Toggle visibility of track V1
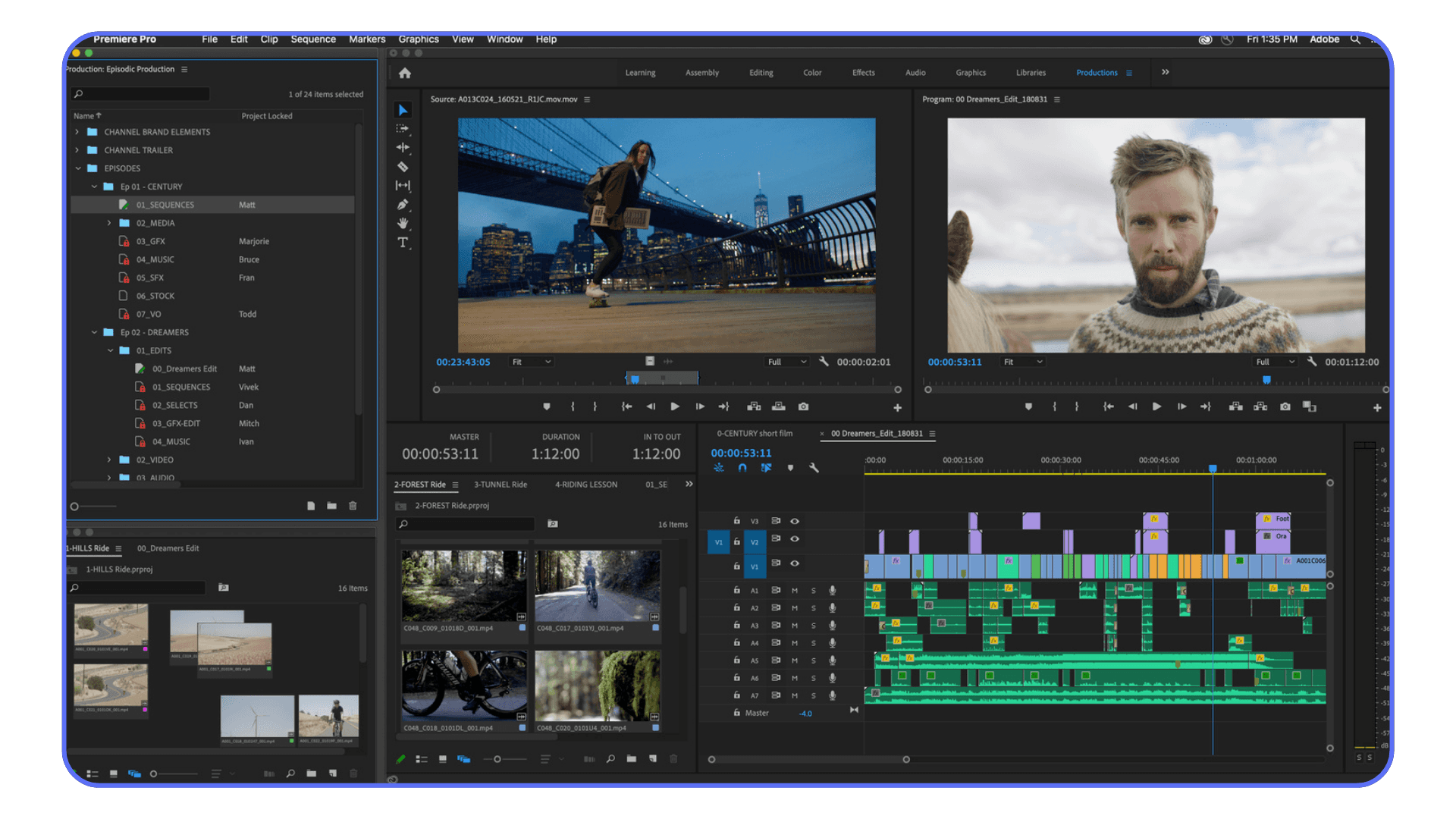1456x819 pixels. coord(795,564)
